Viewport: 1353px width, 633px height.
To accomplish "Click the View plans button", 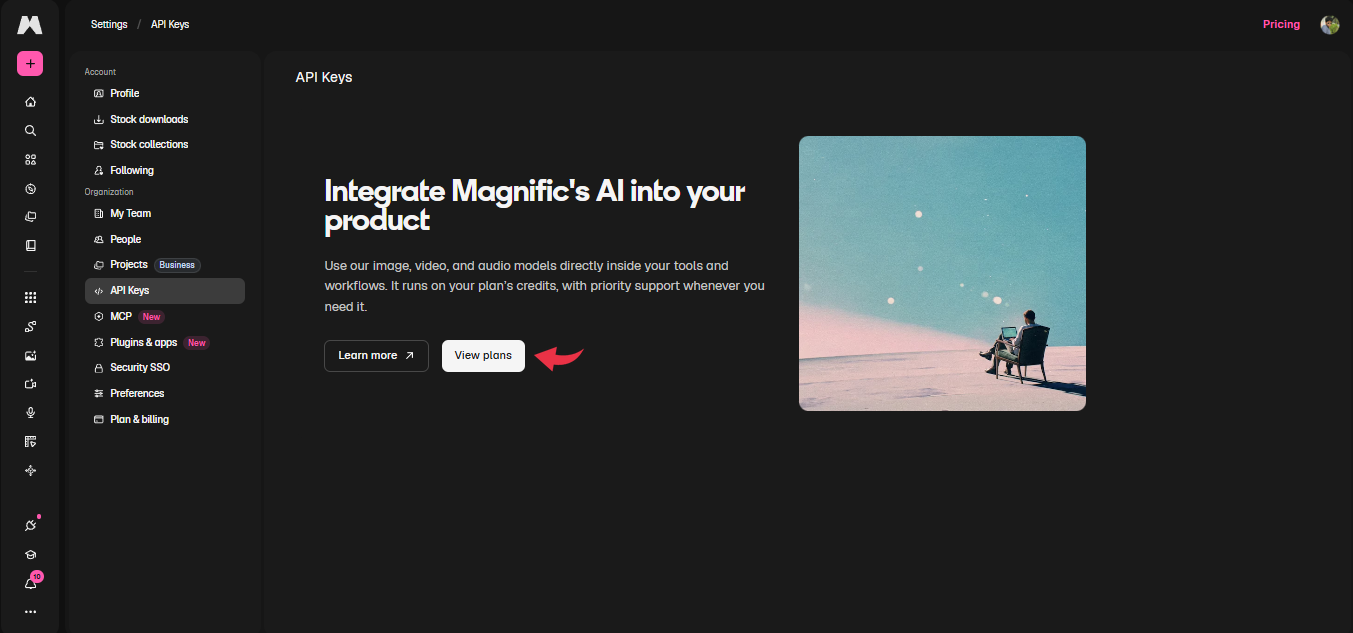I will point(483,356).
